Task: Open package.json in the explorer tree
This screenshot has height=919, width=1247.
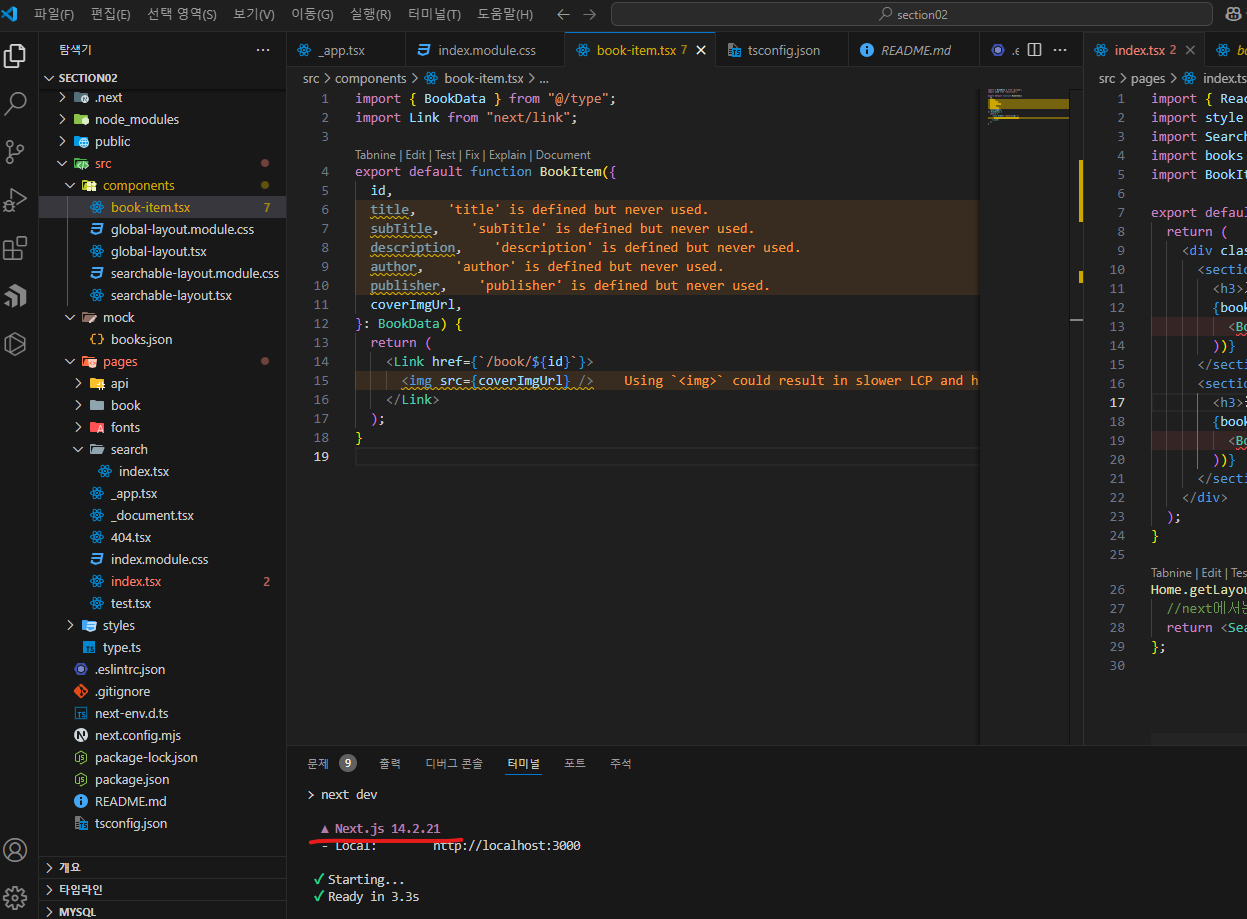Action: [132, 779]
